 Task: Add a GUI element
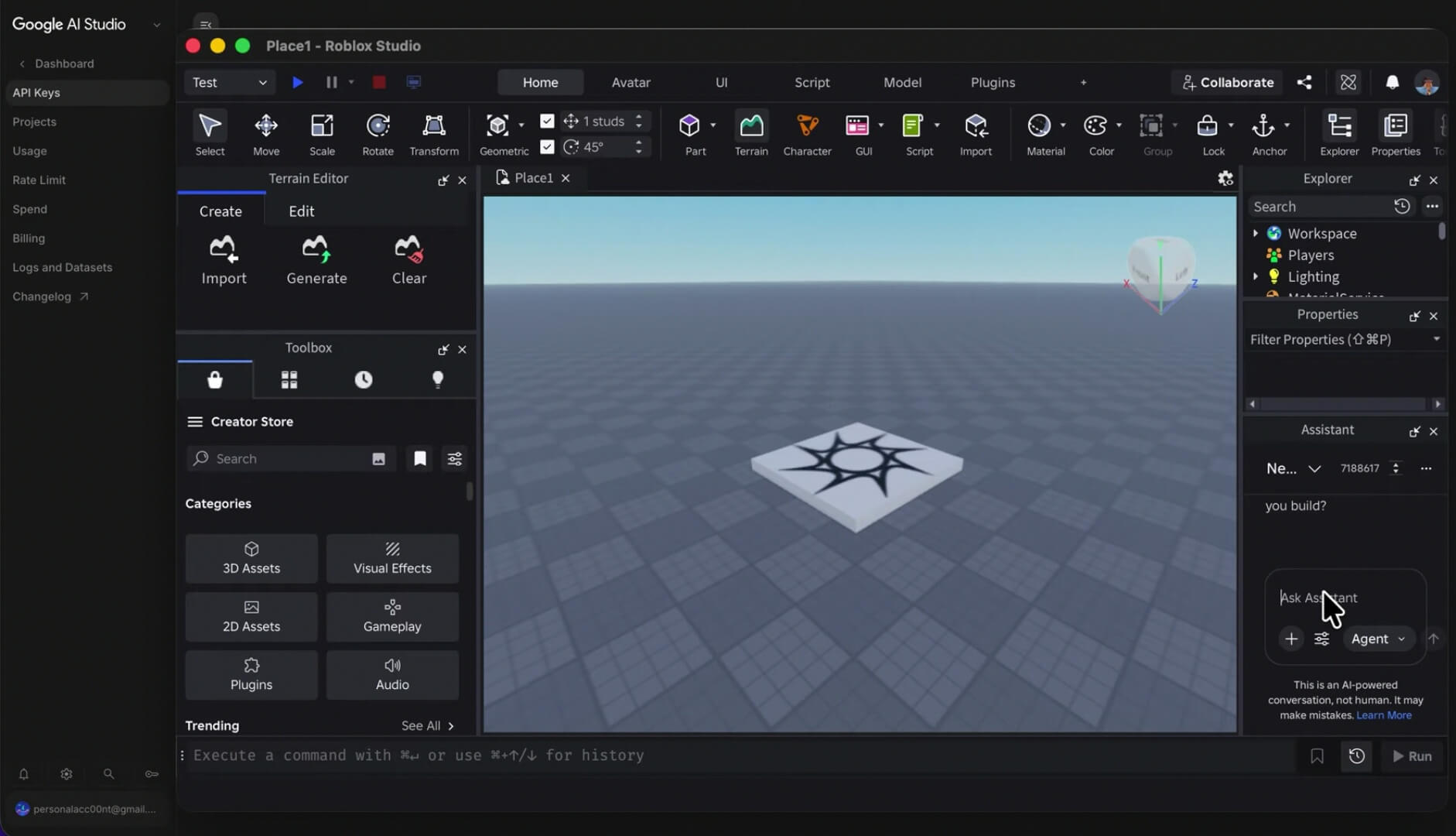(x=857, y=133)
